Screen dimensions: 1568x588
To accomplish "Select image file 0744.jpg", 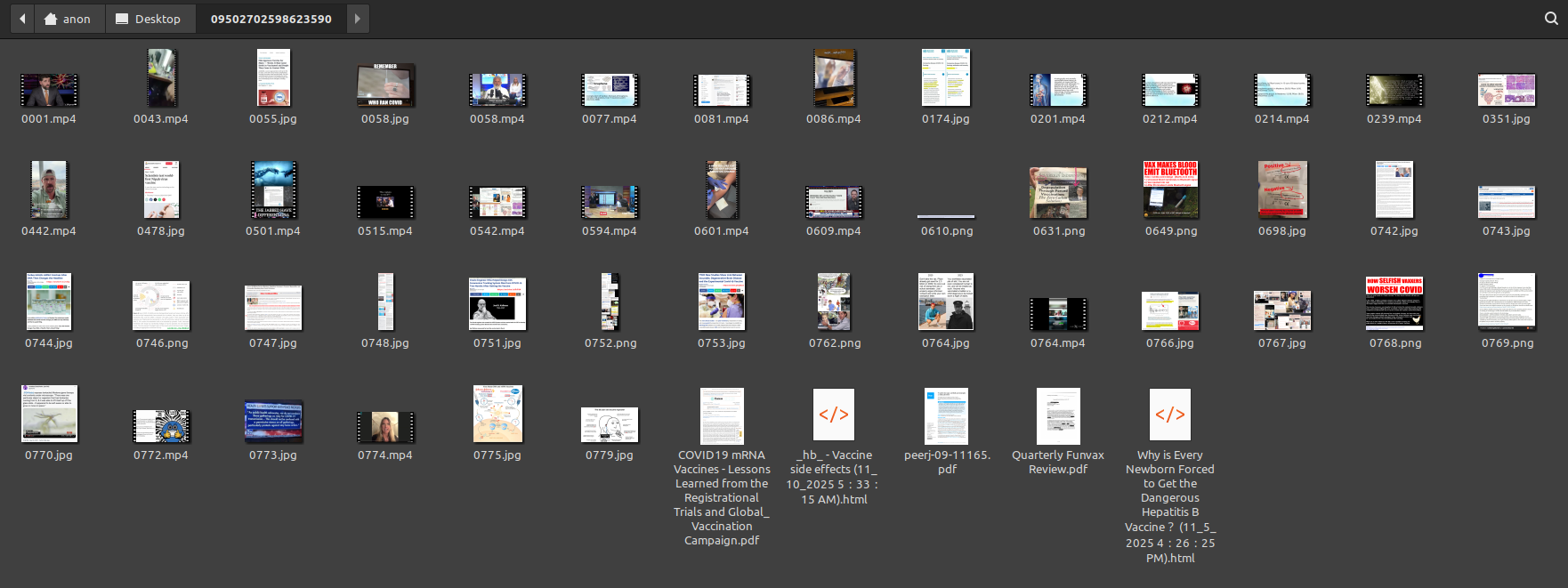I will [x=49, y=302].
